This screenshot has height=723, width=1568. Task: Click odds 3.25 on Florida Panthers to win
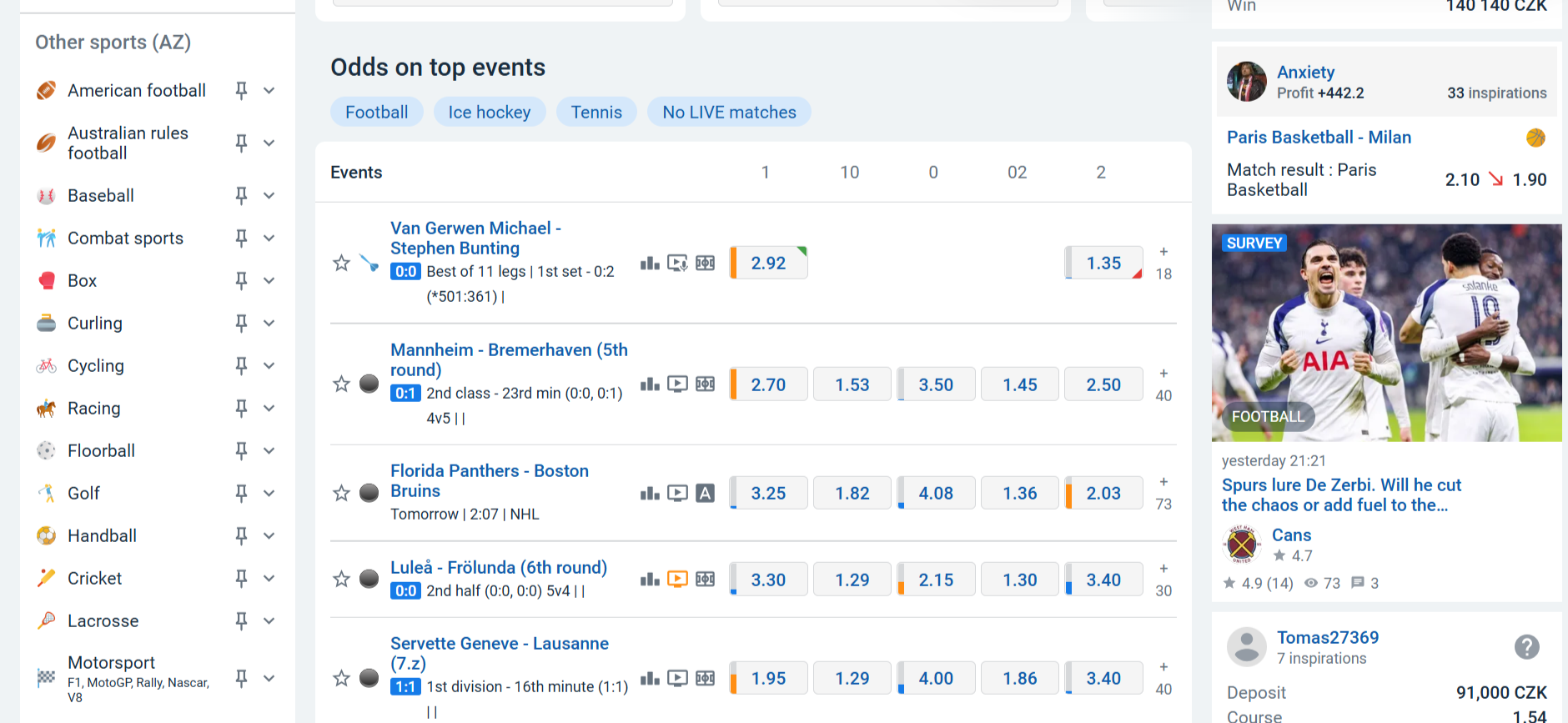point(767,493)
